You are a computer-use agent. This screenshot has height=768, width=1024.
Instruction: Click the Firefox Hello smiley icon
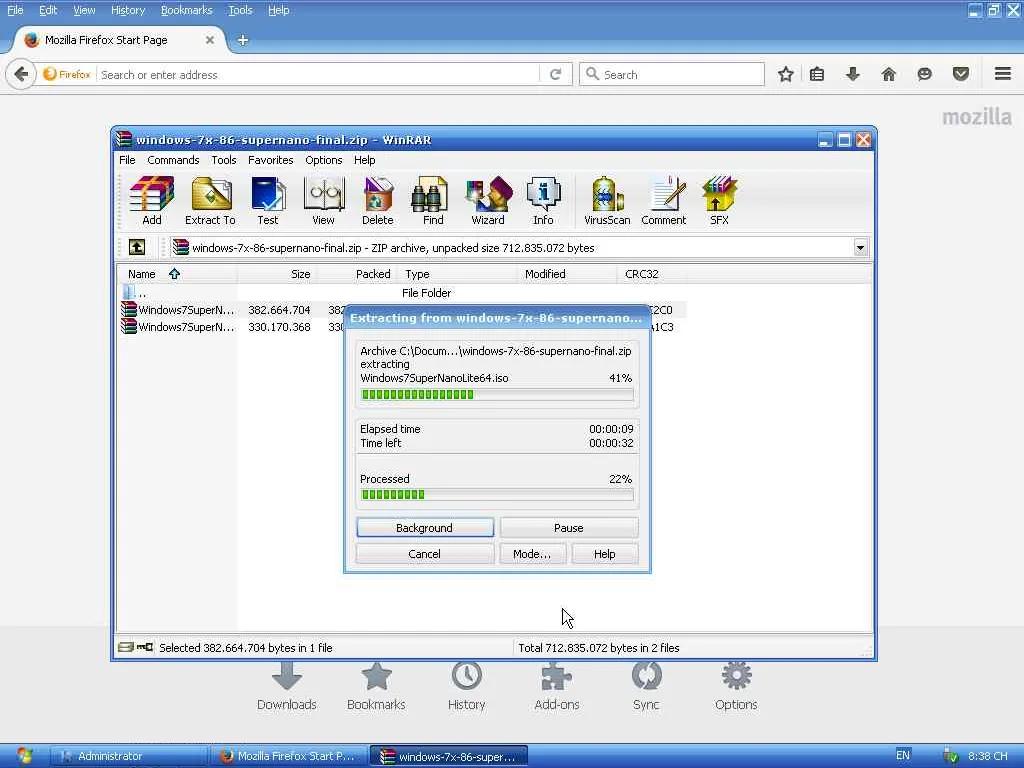[x=925, y=74]
